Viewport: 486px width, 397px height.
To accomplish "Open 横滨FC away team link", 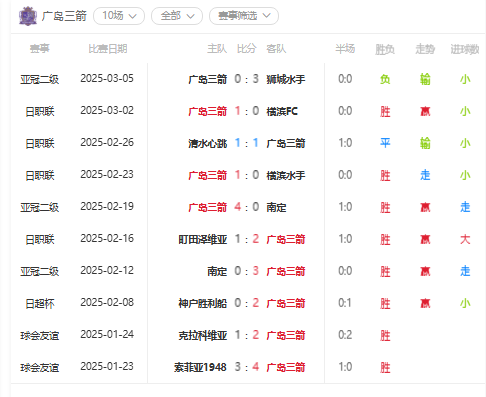I will pos(282,111).
